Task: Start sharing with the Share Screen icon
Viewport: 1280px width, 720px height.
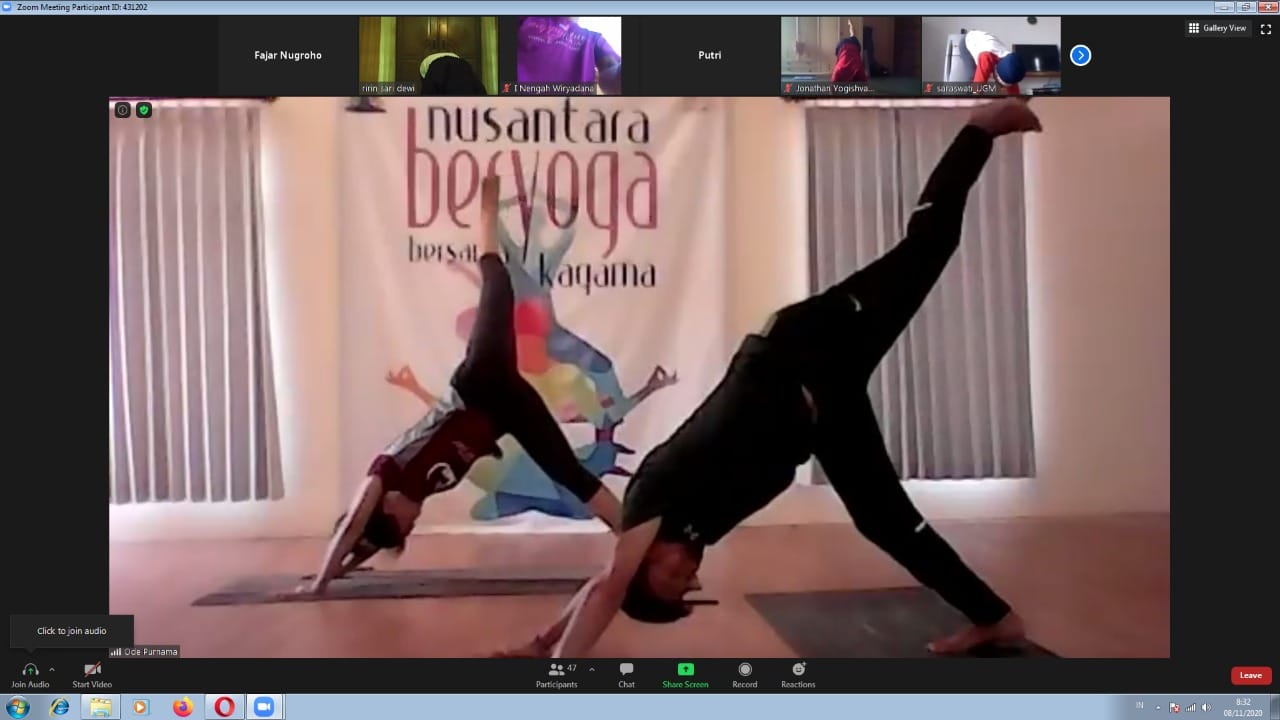Action: click(x=685, y=670)
